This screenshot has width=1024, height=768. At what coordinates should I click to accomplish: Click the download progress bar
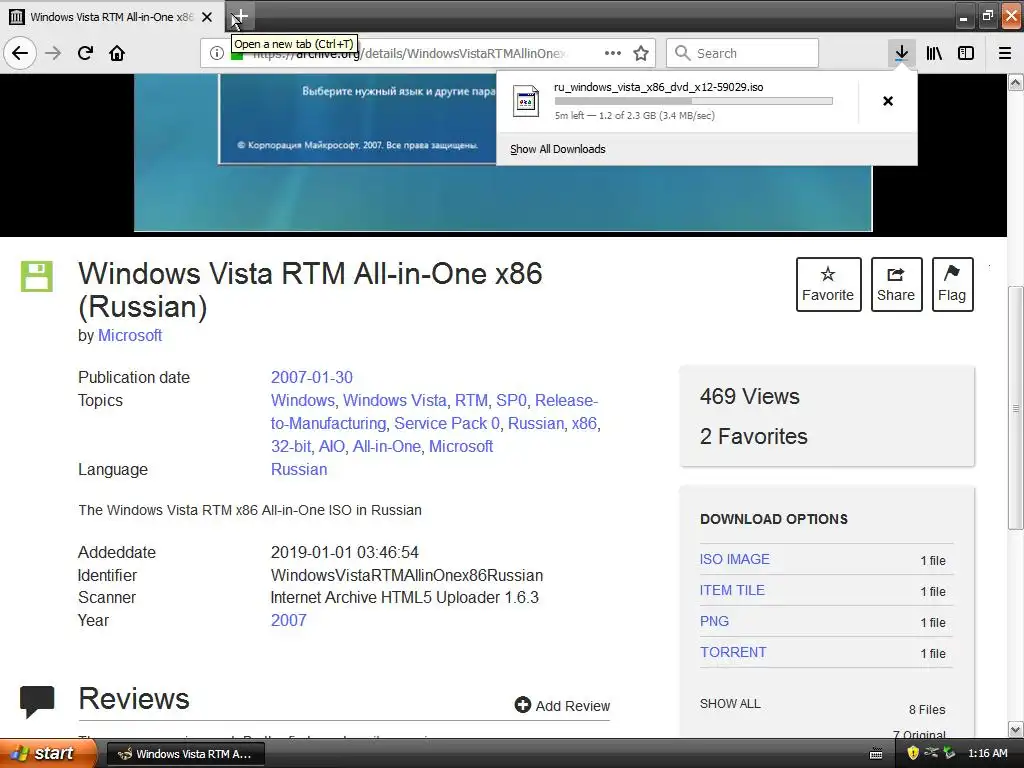click(694, 101)
